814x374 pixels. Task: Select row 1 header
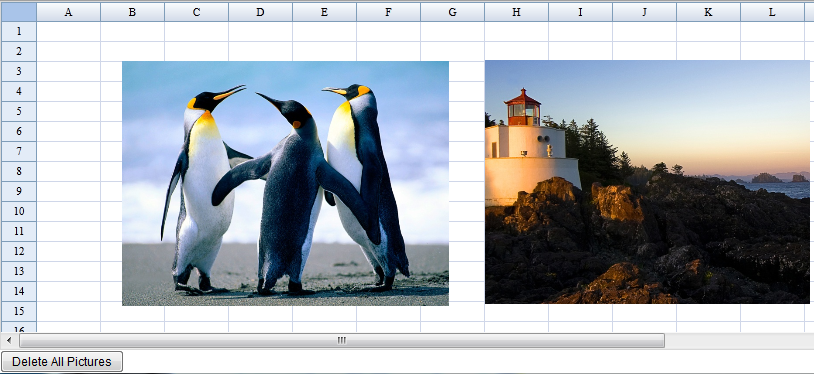pos(19,31)
